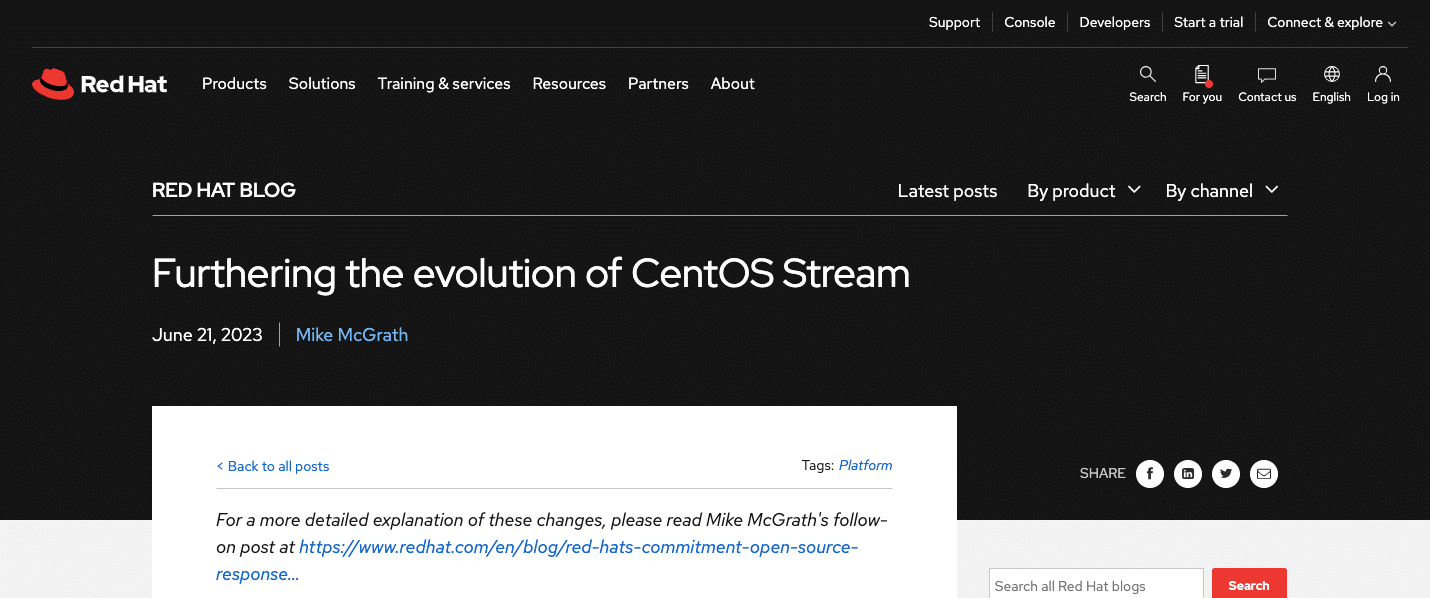
Task: Click the Red Hat logo
Action: pos(100,84)
